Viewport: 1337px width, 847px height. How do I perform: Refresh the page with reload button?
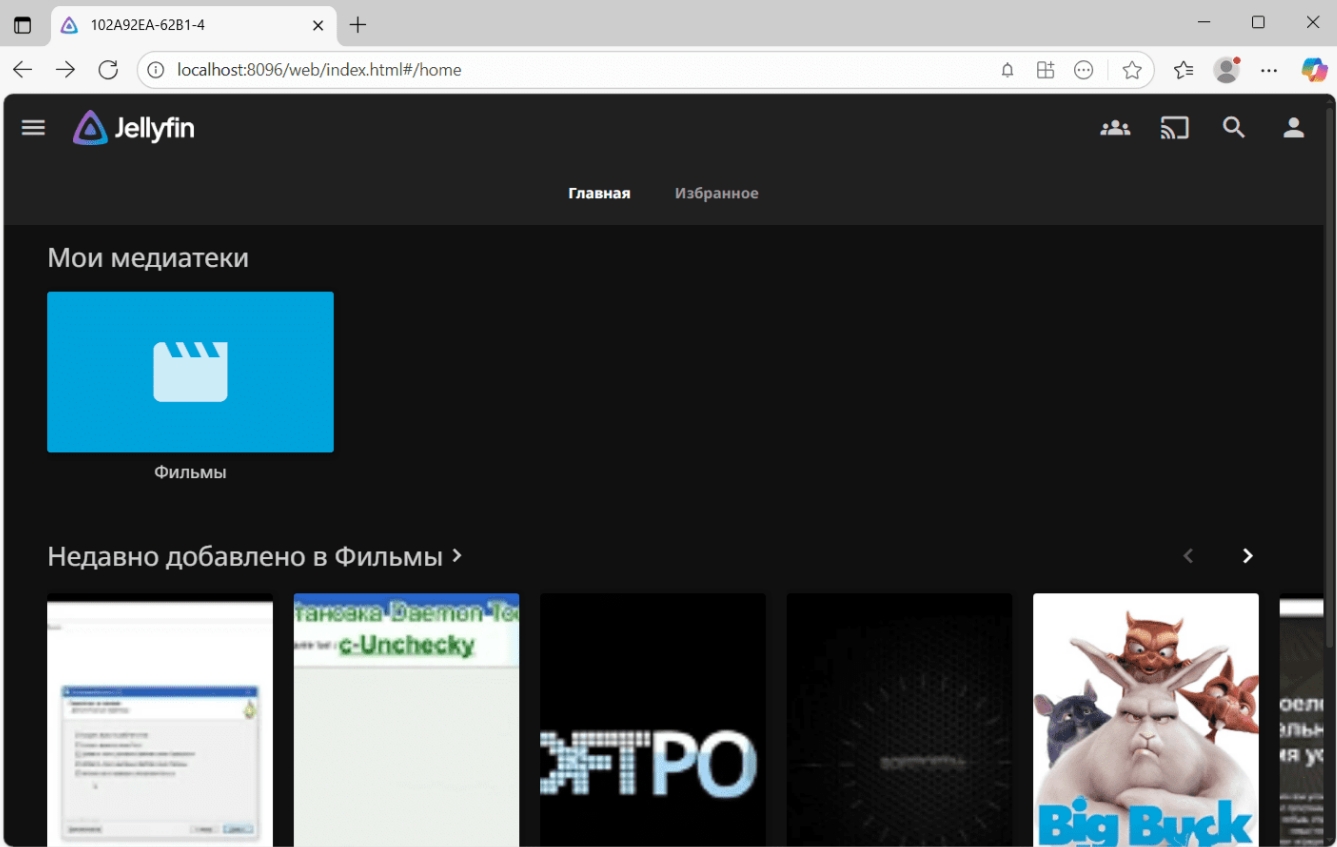[x=108, y=70]
